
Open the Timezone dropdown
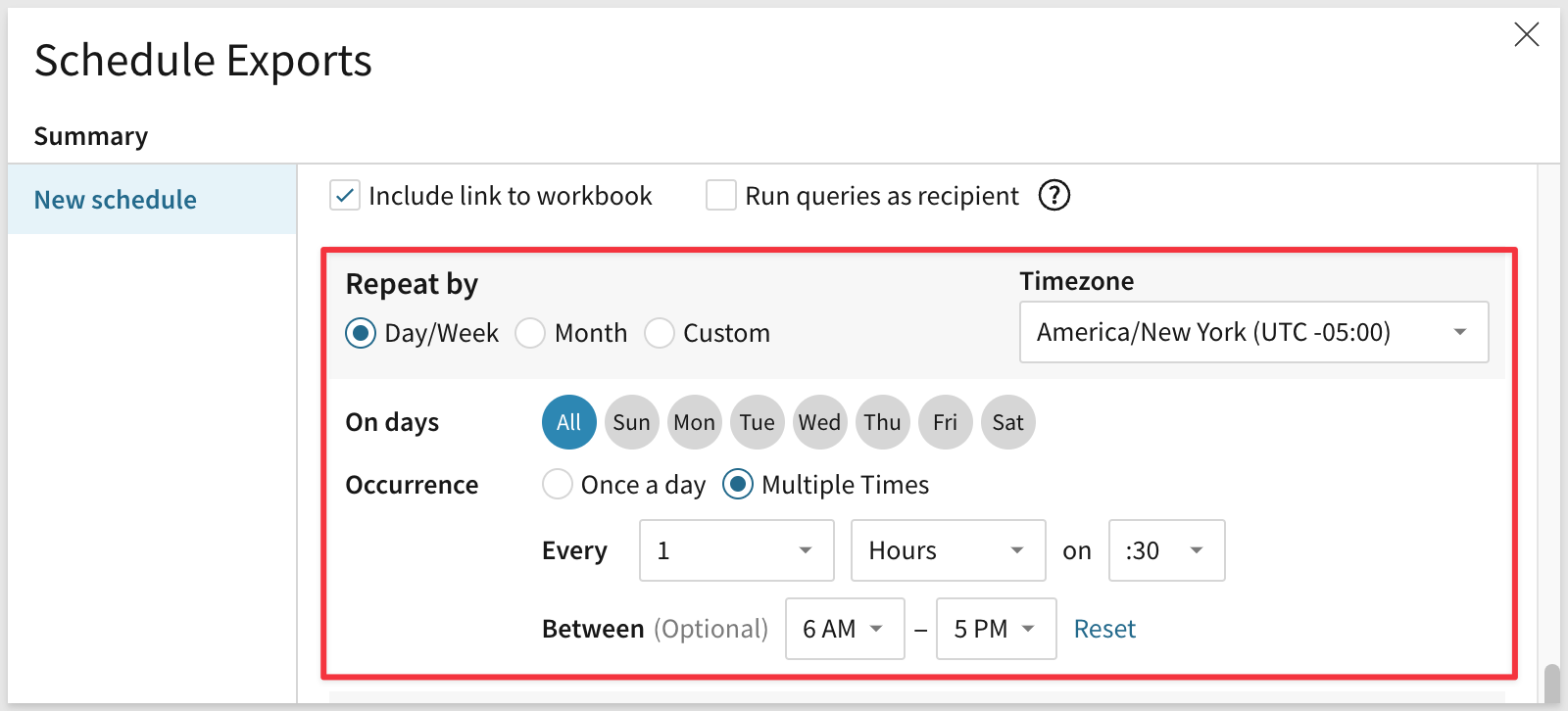[x=1253, y=332]
